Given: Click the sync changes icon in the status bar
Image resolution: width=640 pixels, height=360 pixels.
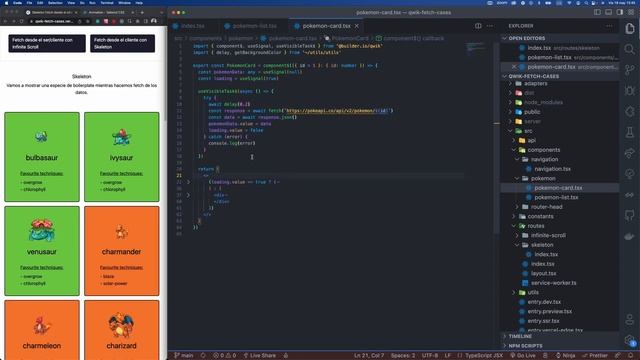Looking at the screenshot, I should [203, 356].
